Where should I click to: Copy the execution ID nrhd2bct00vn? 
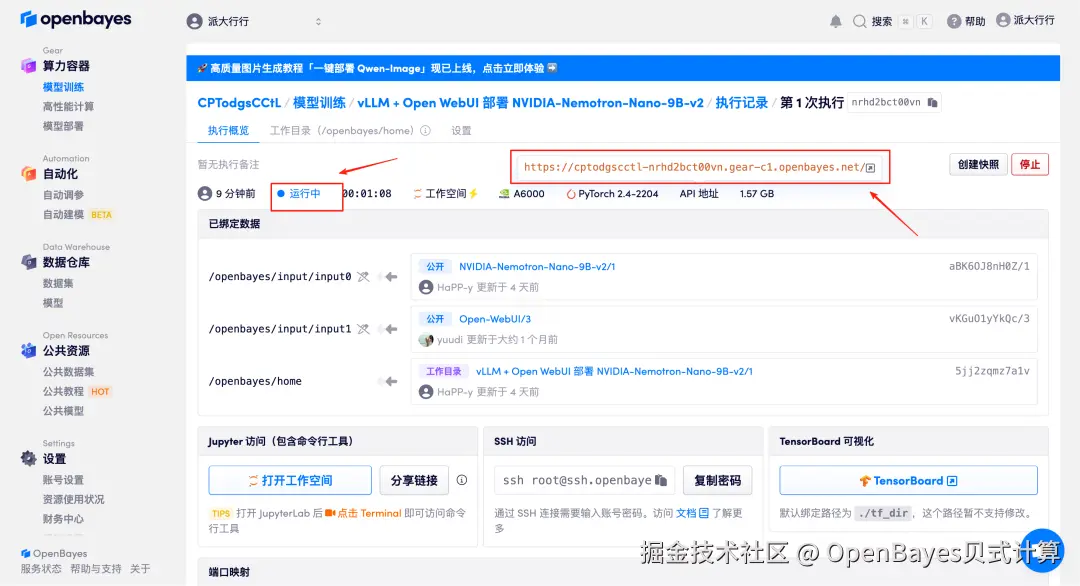[x=933, y=103]
